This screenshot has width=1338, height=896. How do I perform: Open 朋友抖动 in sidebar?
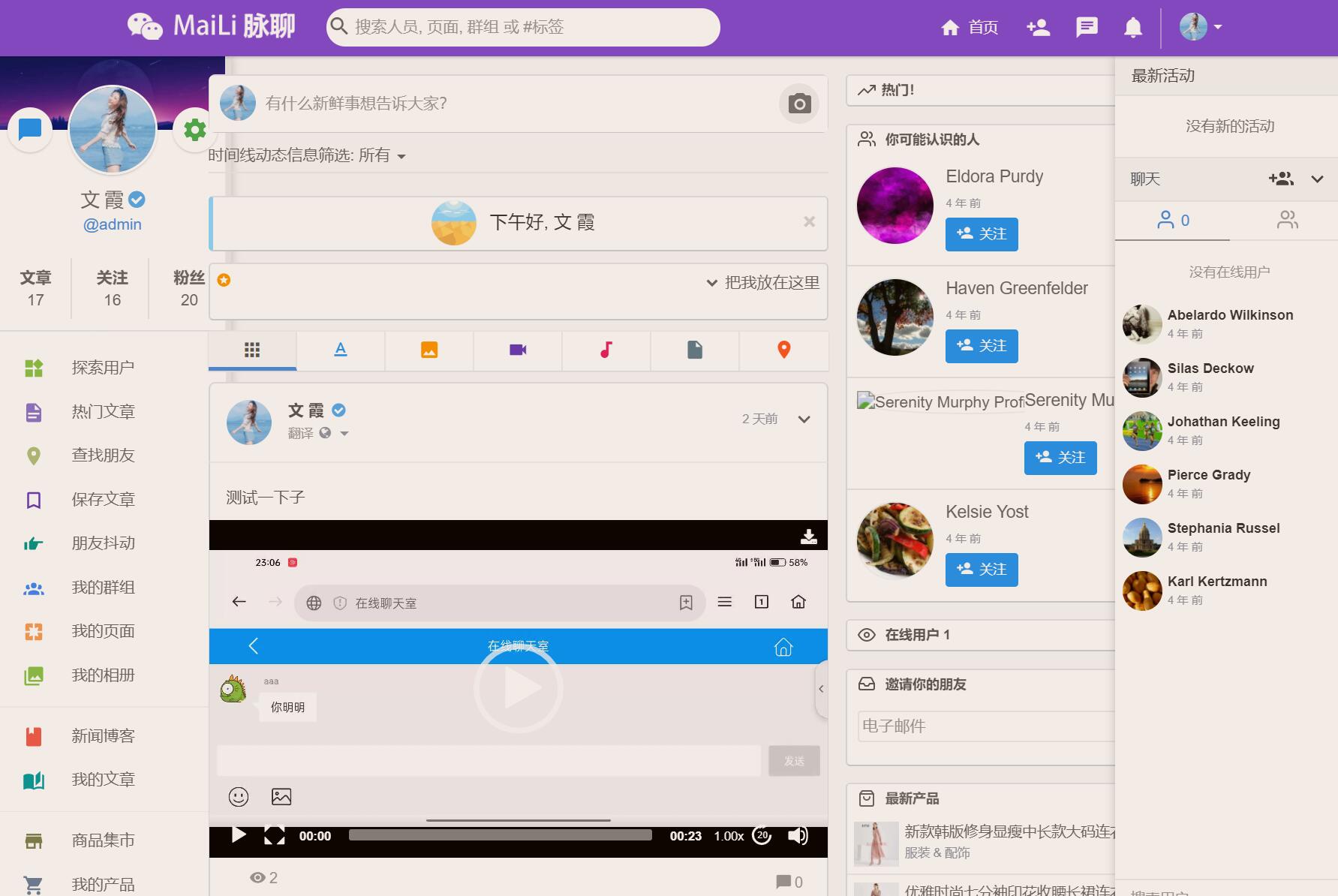click(104, 543)
